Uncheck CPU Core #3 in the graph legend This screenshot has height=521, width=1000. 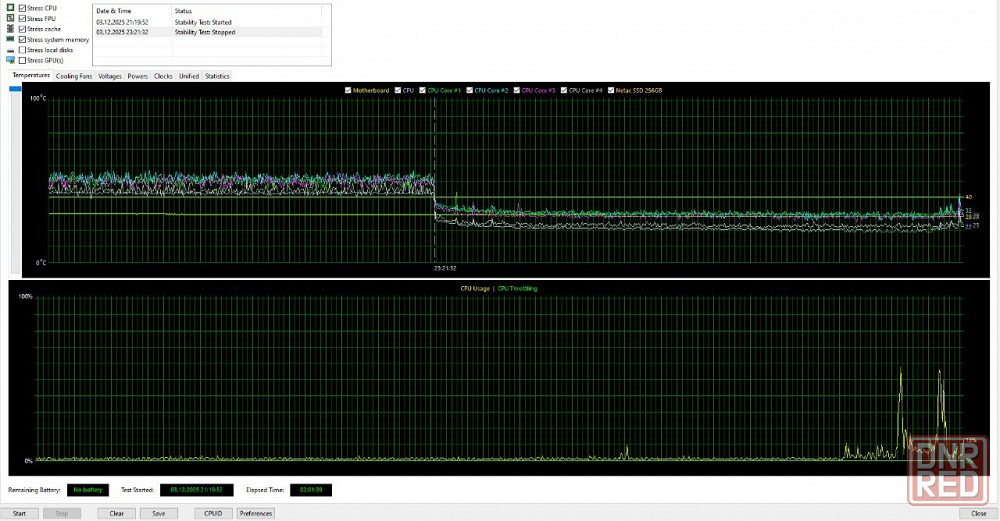coord(517,90)
